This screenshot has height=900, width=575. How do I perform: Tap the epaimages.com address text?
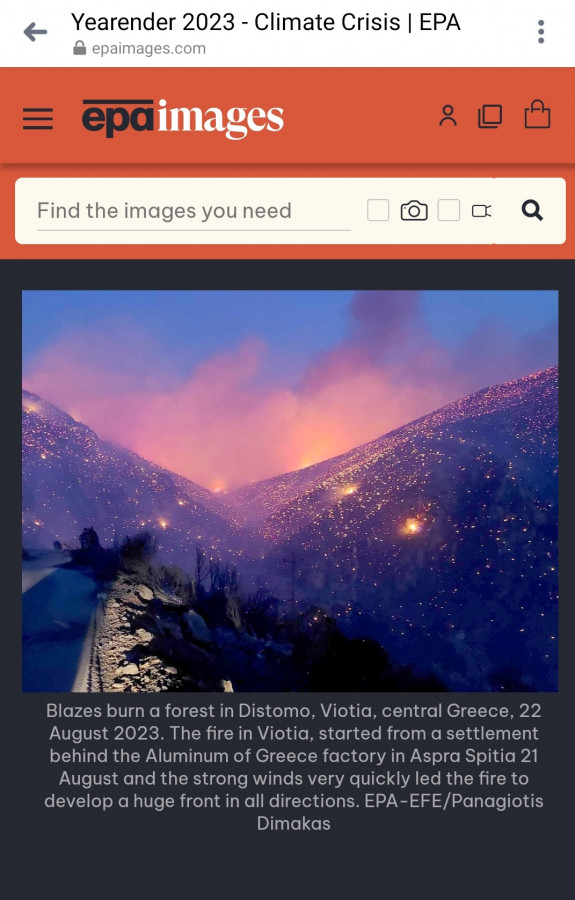coord(149,49)
